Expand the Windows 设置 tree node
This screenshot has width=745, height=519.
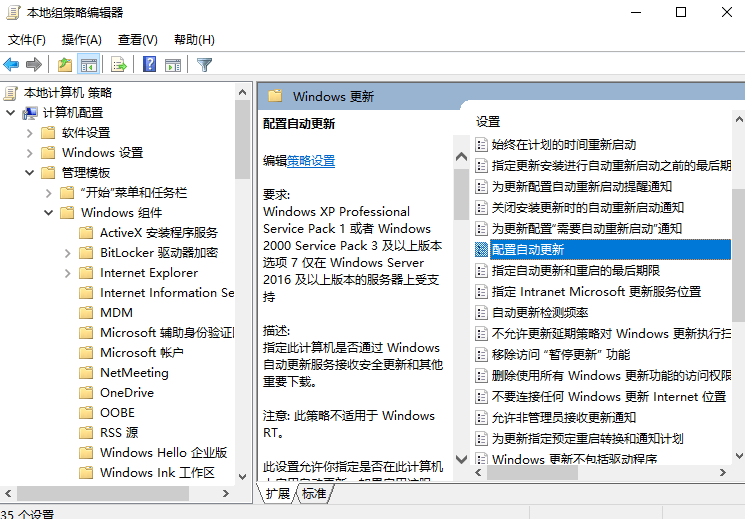tap(29, 153)
